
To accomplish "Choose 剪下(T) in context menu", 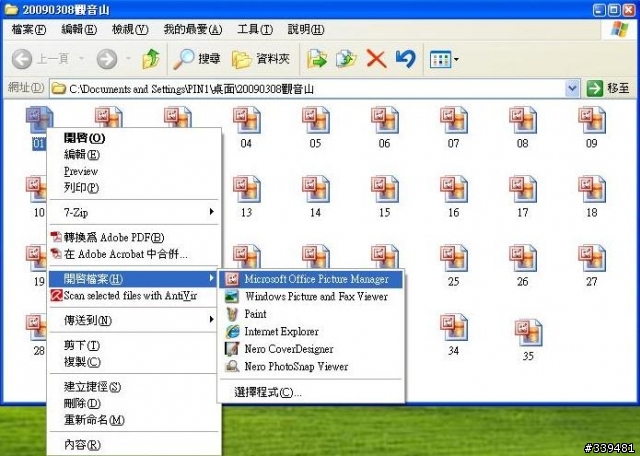I will click(x=135, y=345).
